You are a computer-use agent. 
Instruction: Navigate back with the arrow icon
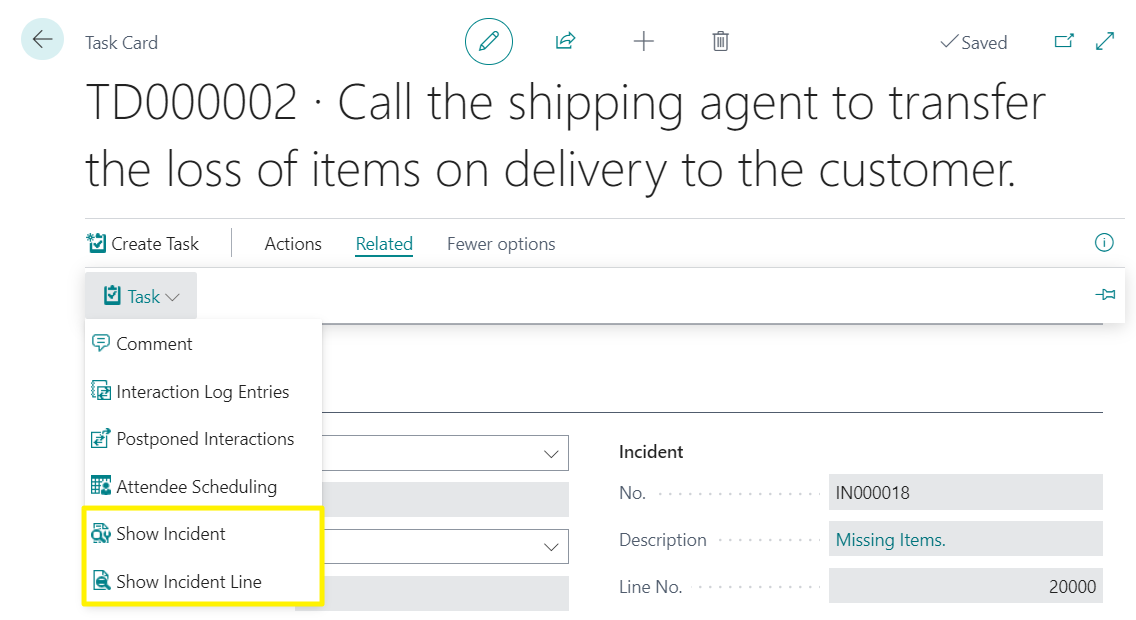pyautogui.click(x=41, y=38)
